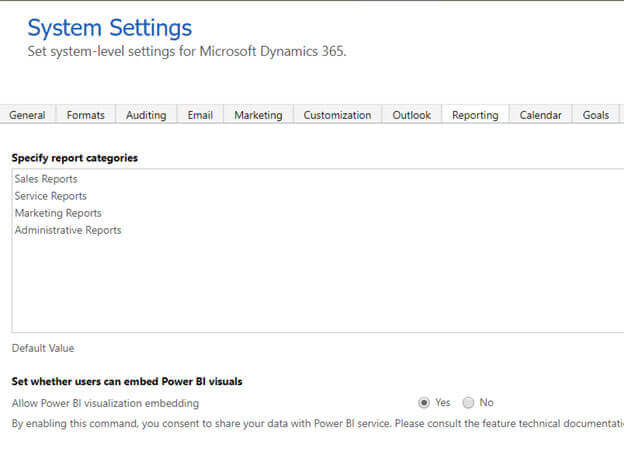Switch to the Goals tab
Image resolution: width=624 pixels, height=462 pixels.
596,115
